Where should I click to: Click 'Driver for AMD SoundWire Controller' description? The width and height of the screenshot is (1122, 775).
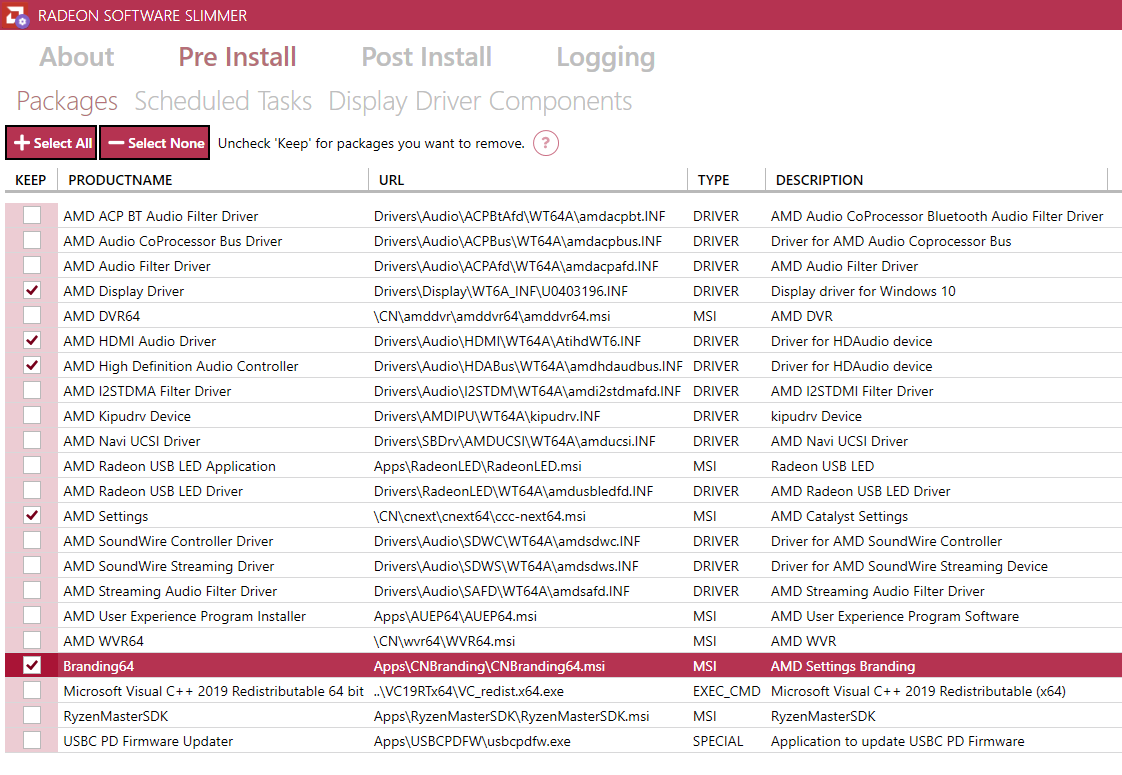(886, 541)
